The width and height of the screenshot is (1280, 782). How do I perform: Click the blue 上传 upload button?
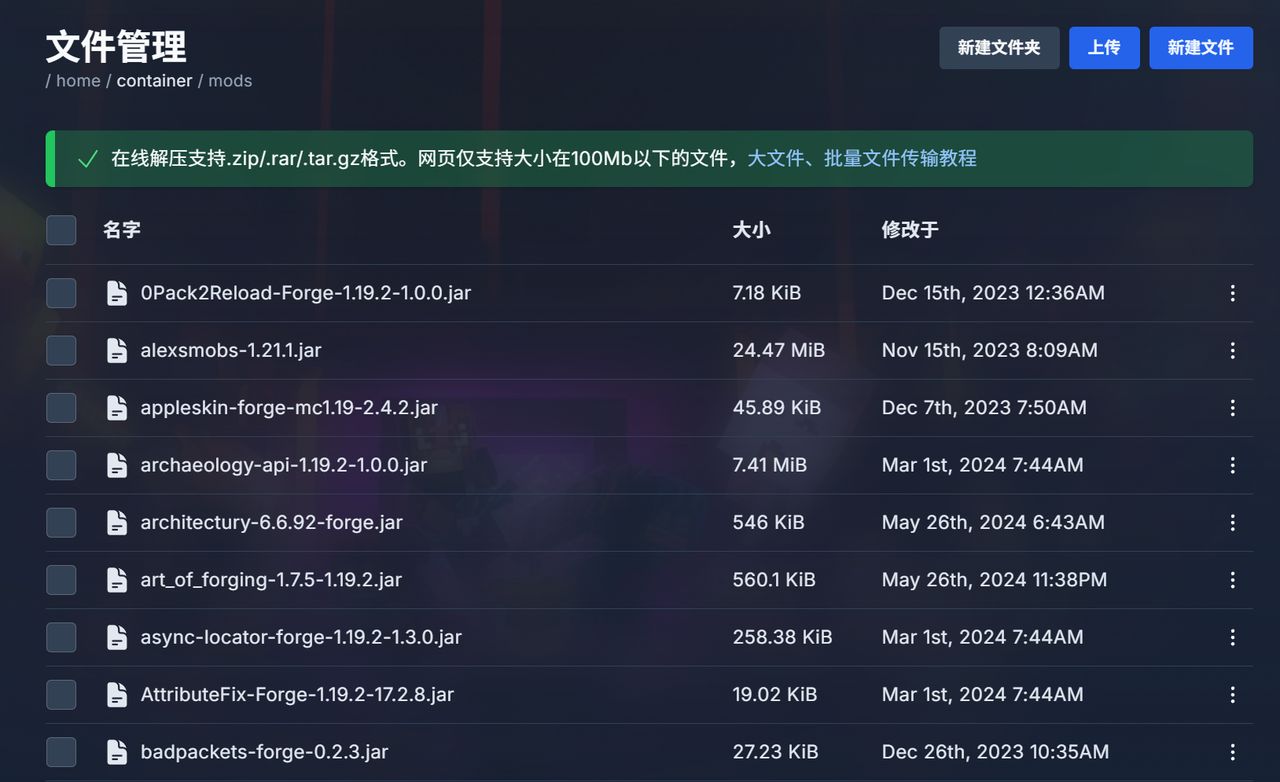tap(1103, 48)
